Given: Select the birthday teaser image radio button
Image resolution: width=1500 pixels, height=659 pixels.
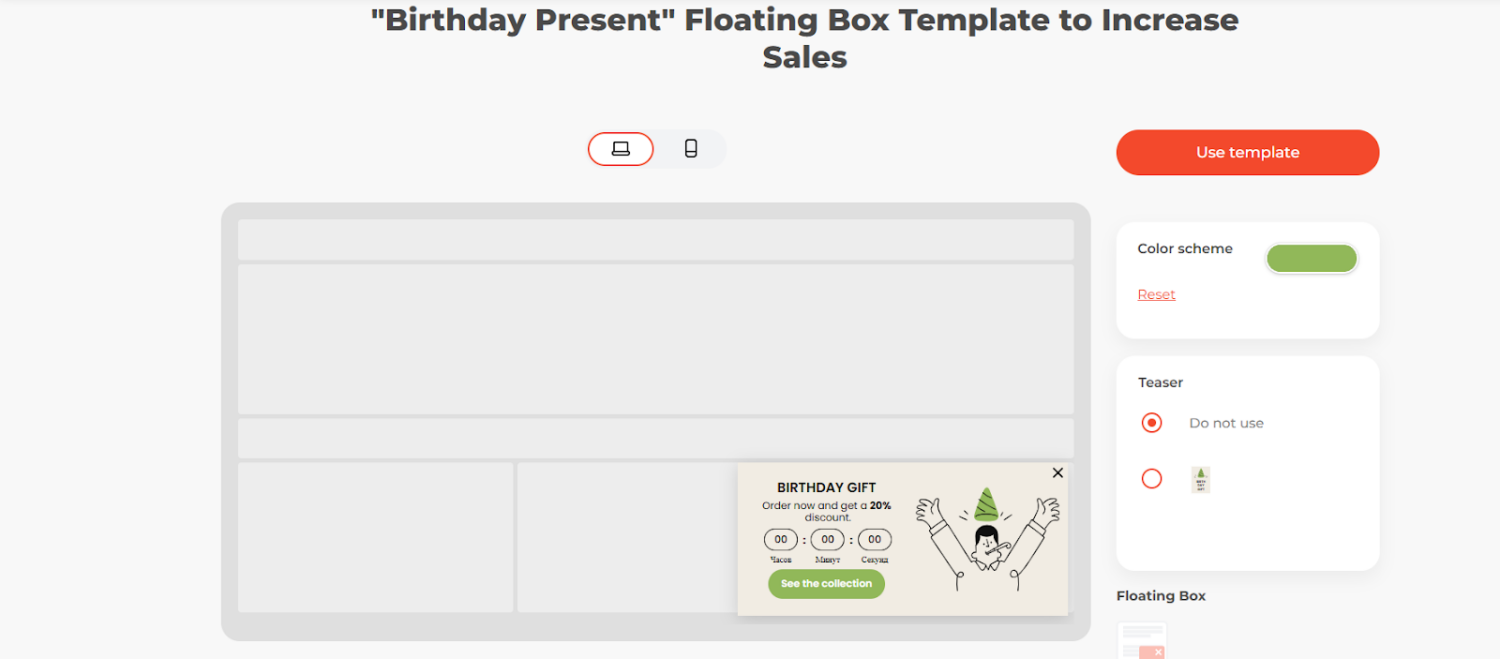Looking at the screenshot, I should point(1152,479).
